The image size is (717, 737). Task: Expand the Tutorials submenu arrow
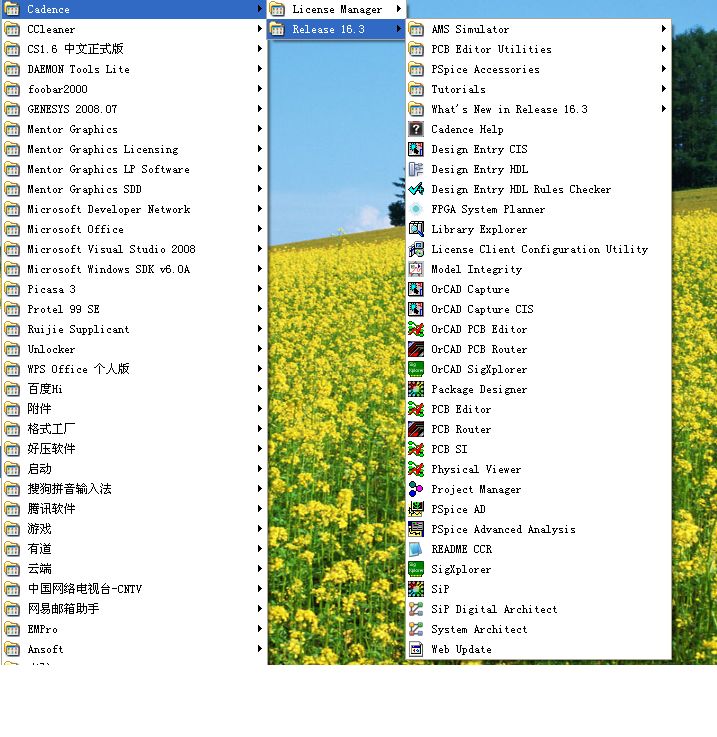pyautogui.click(x=663, y=89)
